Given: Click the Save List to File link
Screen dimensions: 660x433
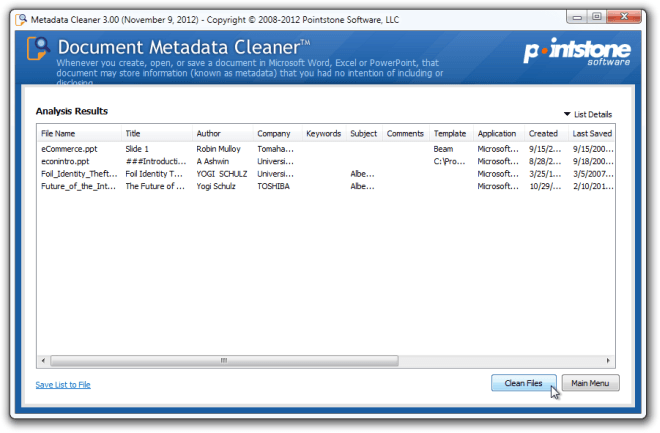Looking at the screenshot, I should (x=63, y=385).
